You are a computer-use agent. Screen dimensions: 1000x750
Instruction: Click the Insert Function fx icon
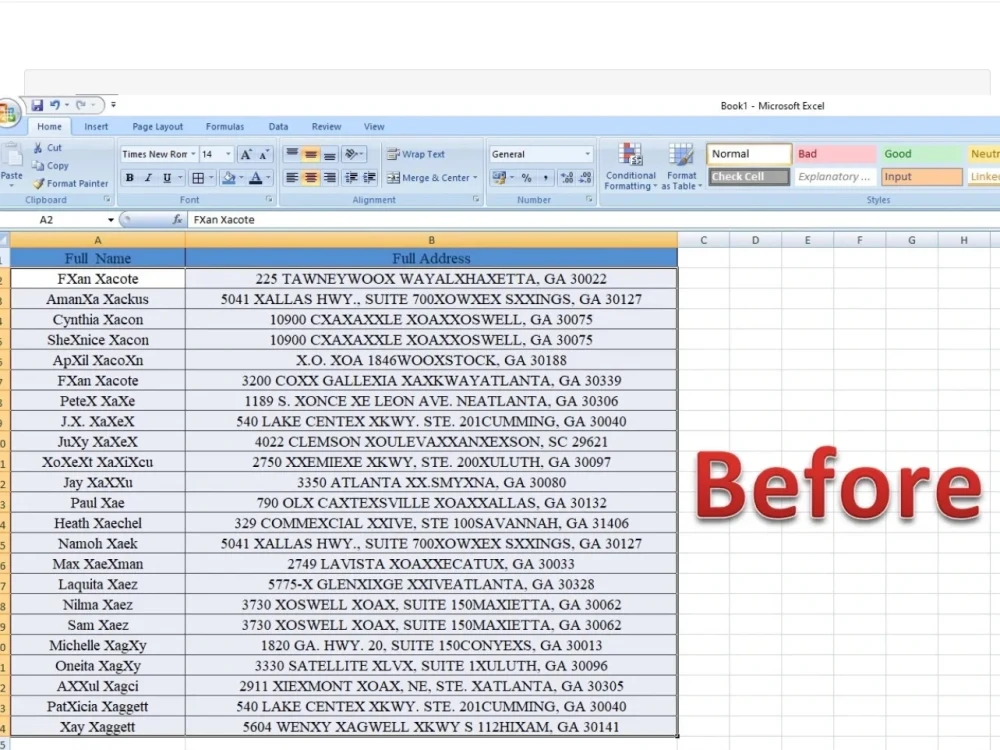(x=177, y=220)
